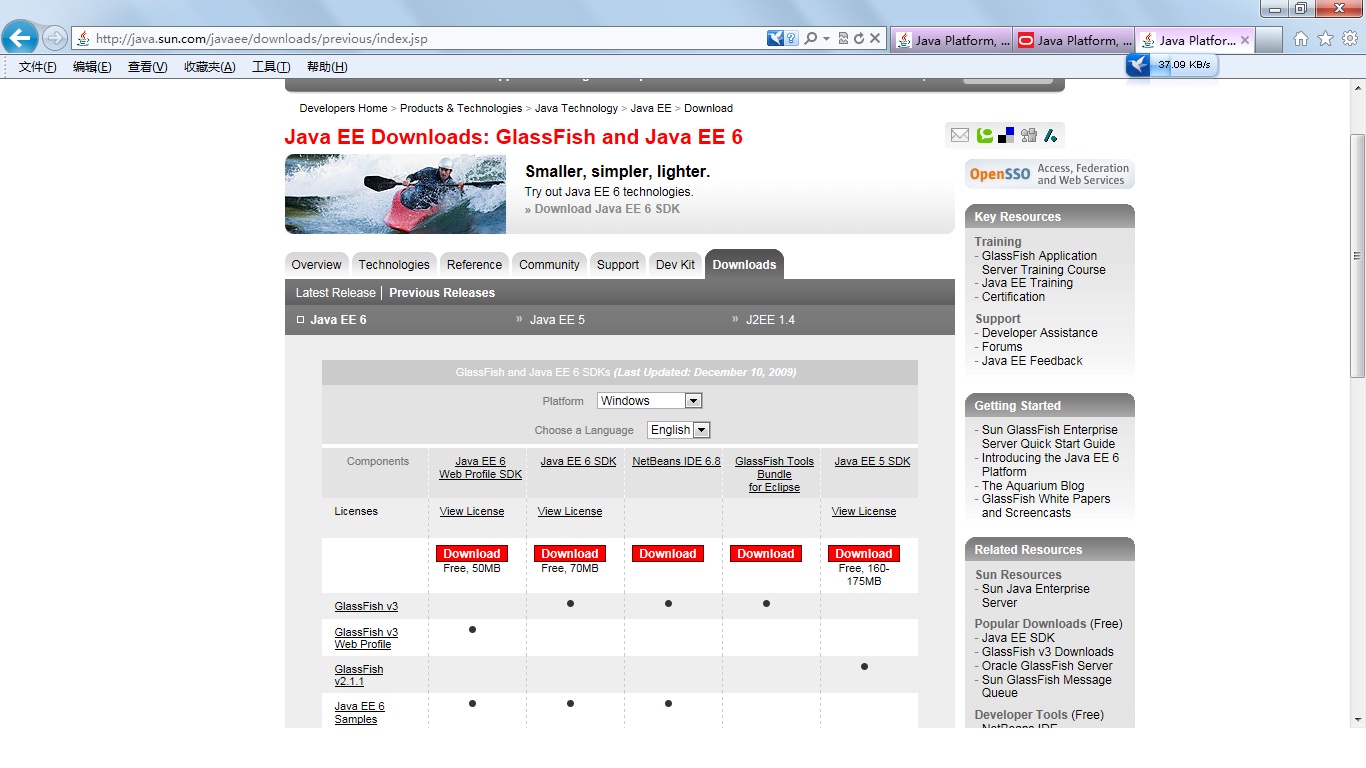This screenshot has height=768, width=1366.
Task: Refresh the page using the reload icon
Action: pos(858,39)
